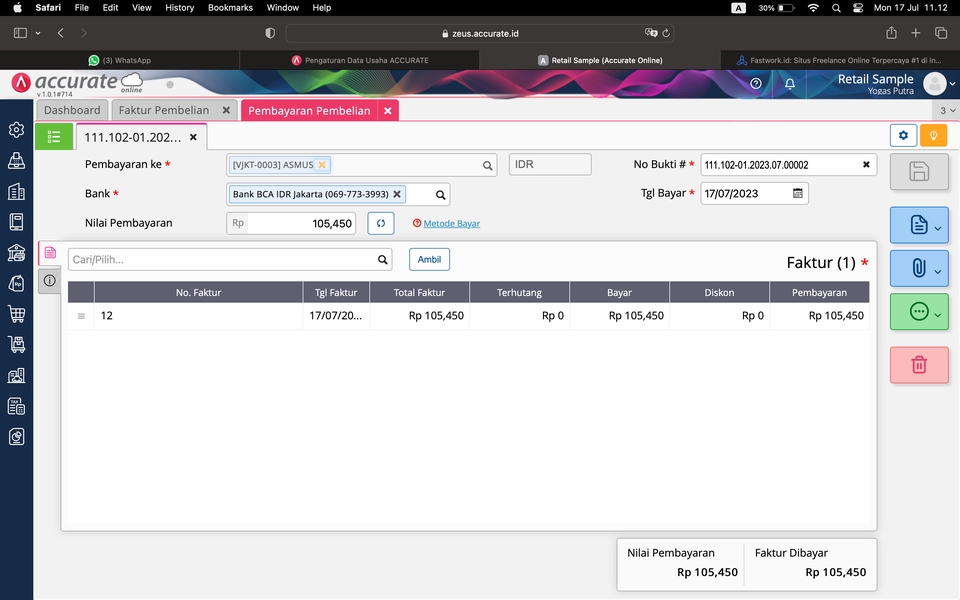Open the inventory hand truck icon in the sidebar
Image resolution: width=960 pixels, height=600 pixels.
[x=17, y=344]
